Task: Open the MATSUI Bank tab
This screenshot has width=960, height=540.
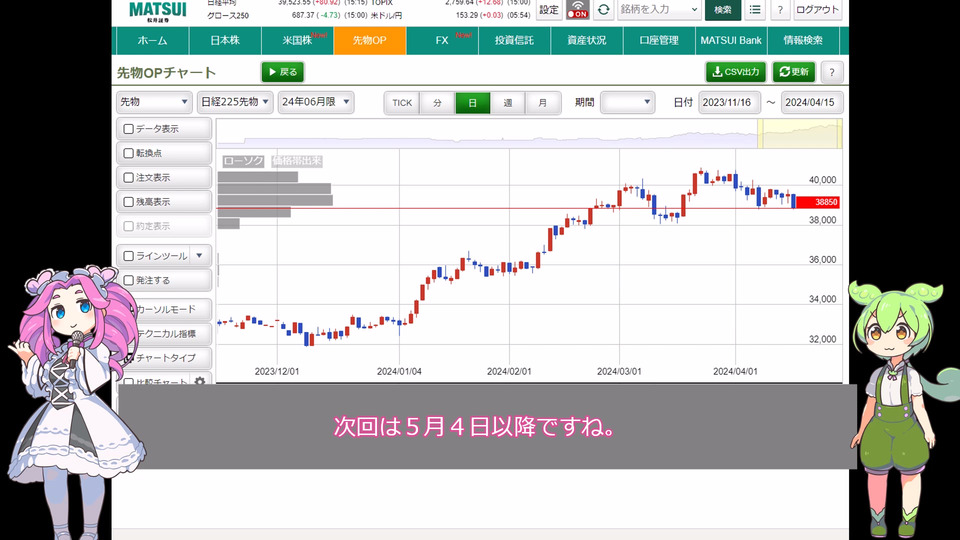Action: click(731, 40)
